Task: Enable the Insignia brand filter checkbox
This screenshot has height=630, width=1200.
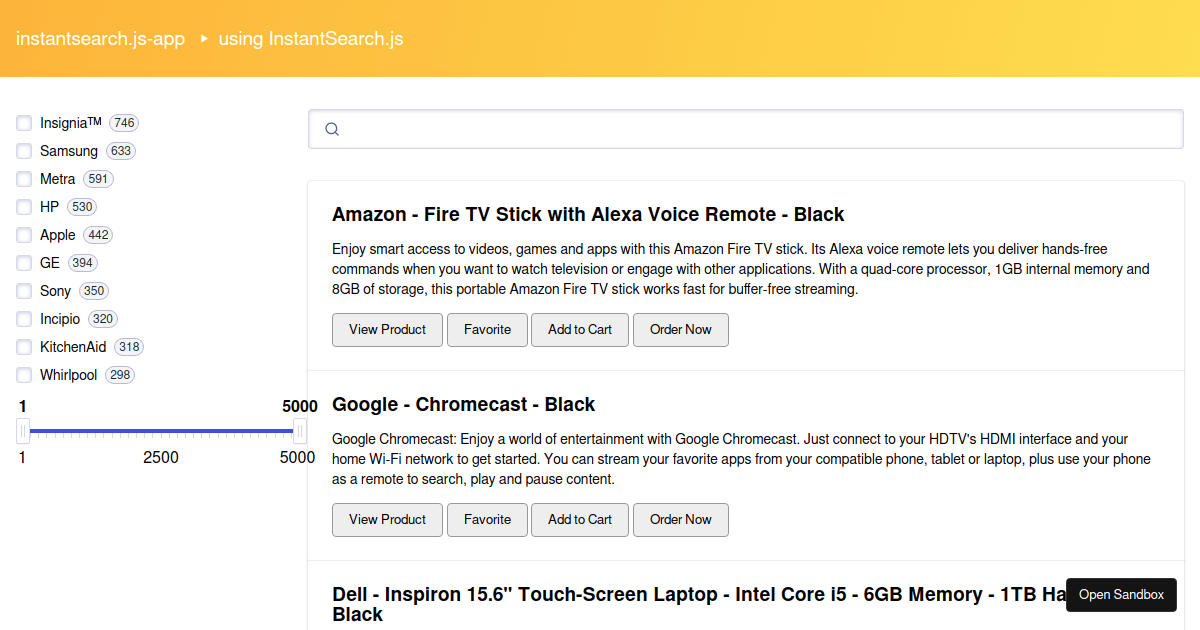Action: coord(23,122)
